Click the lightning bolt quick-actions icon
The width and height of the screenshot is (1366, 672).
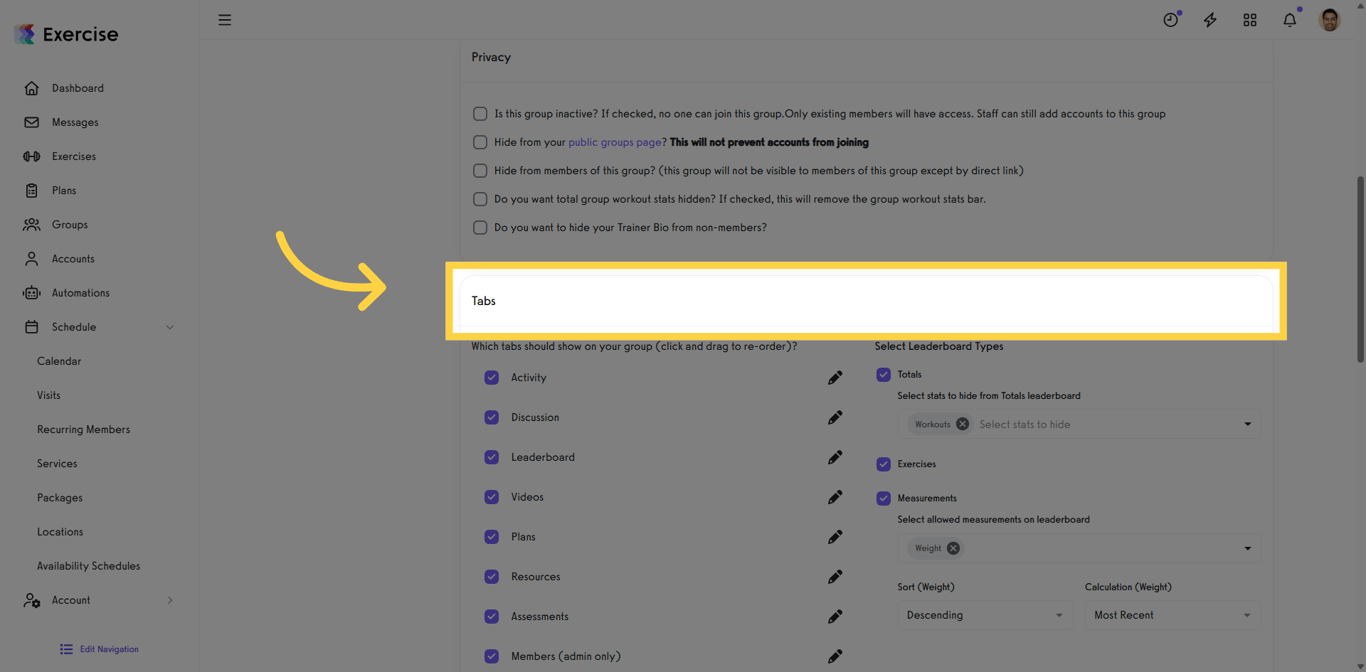[x=1210, y=19]
